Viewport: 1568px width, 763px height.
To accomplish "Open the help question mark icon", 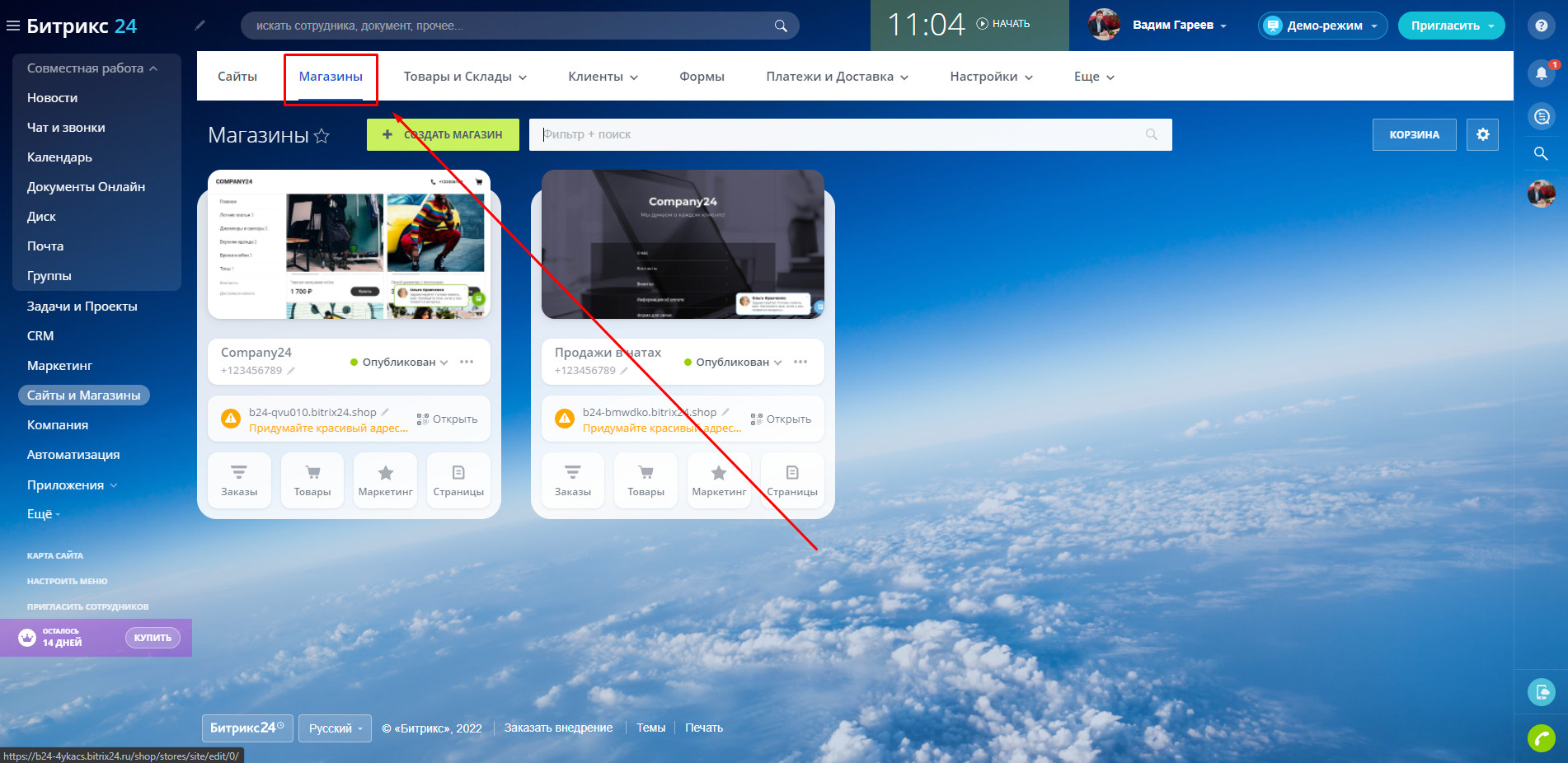I will pyautogui.click(x=1541, y=26).
